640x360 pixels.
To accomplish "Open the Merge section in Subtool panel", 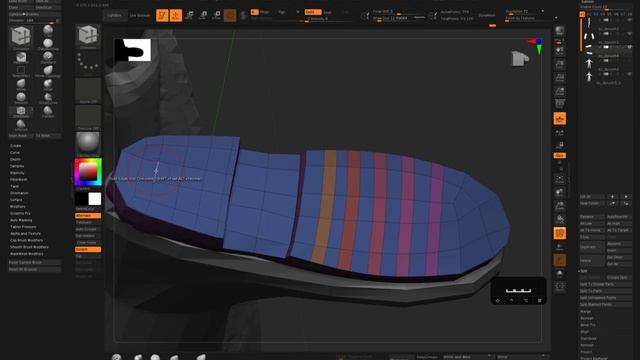I will point(586,311).
